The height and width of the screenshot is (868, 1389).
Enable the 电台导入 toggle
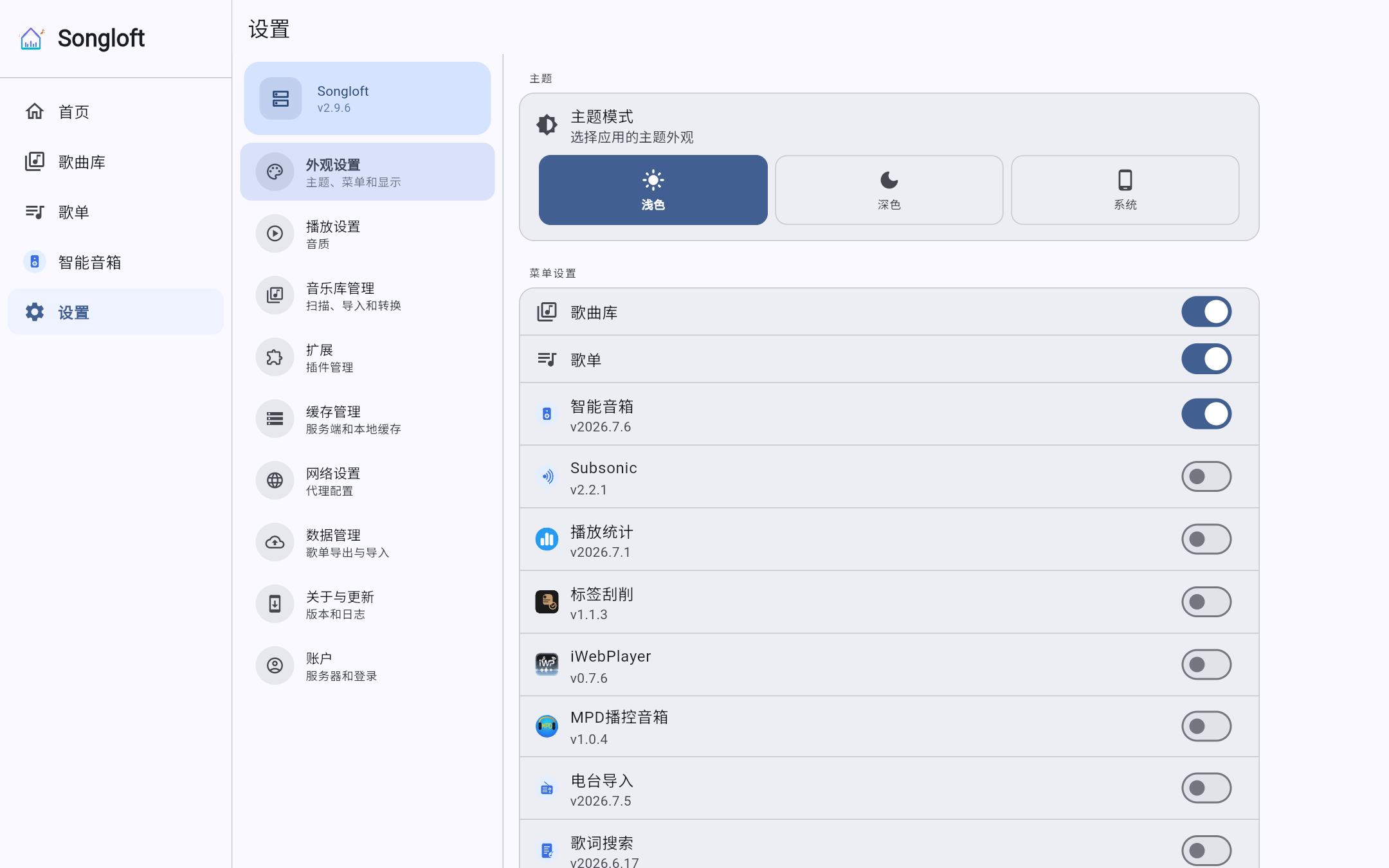point(1206,788)
